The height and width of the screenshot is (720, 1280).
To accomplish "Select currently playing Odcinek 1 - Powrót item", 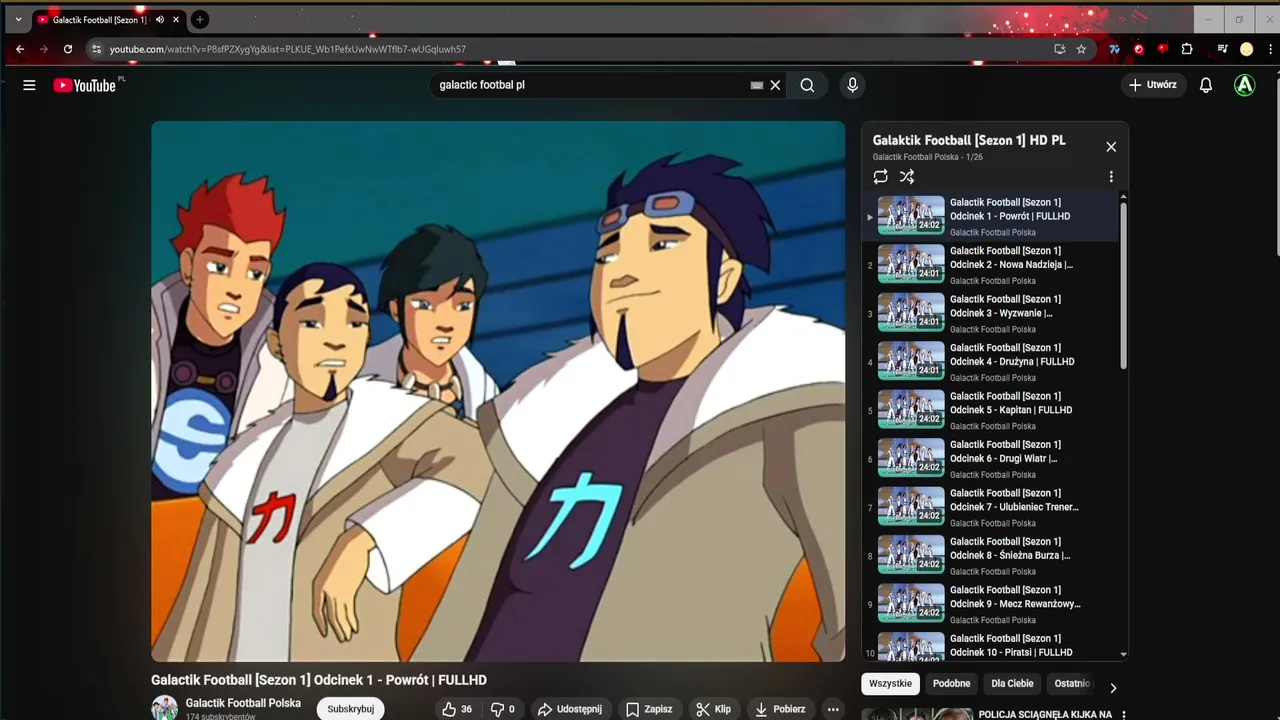I will coord(992,216).
